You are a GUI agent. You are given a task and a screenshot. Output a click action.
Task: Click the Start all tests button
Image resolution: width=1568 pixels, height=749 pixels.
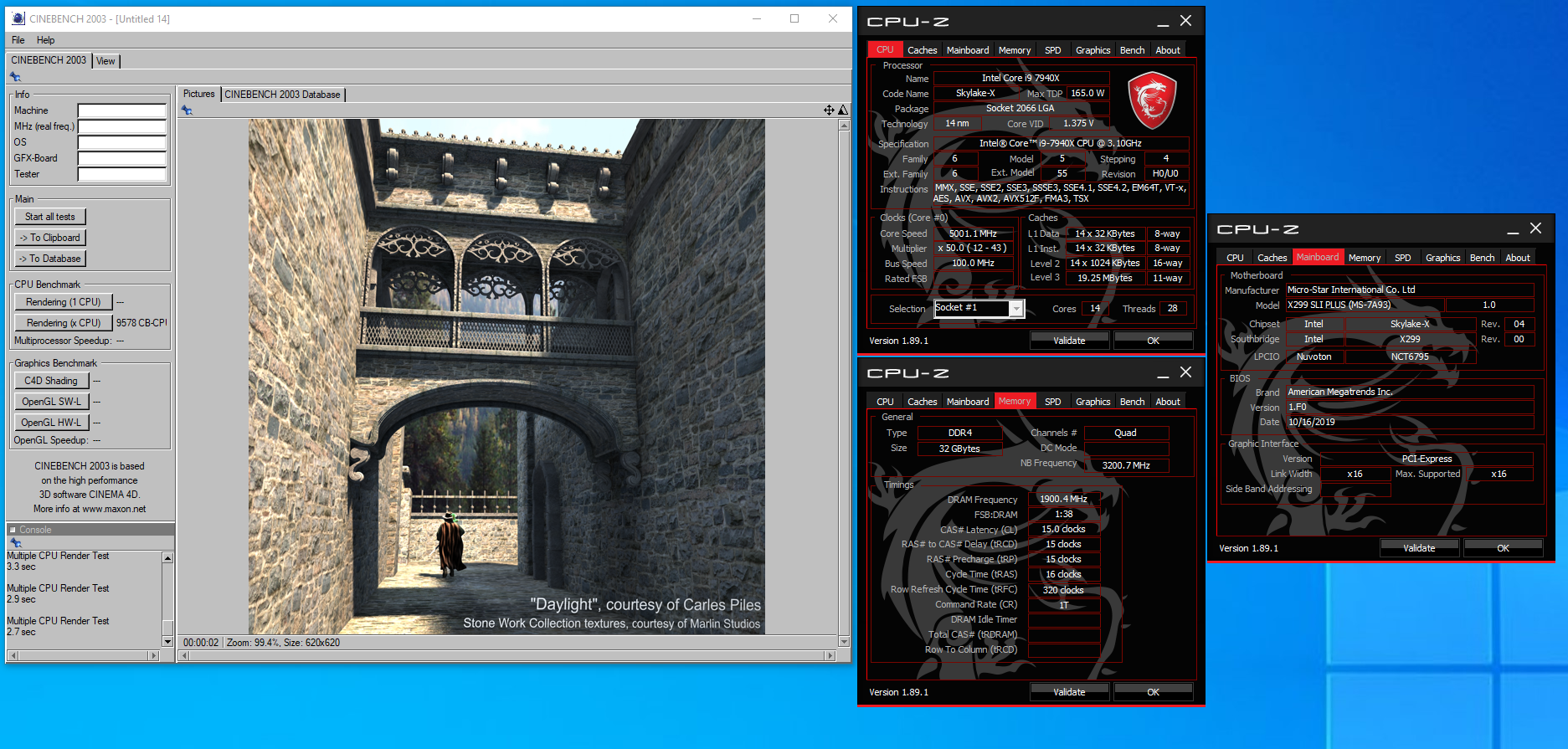pos(50,217)
